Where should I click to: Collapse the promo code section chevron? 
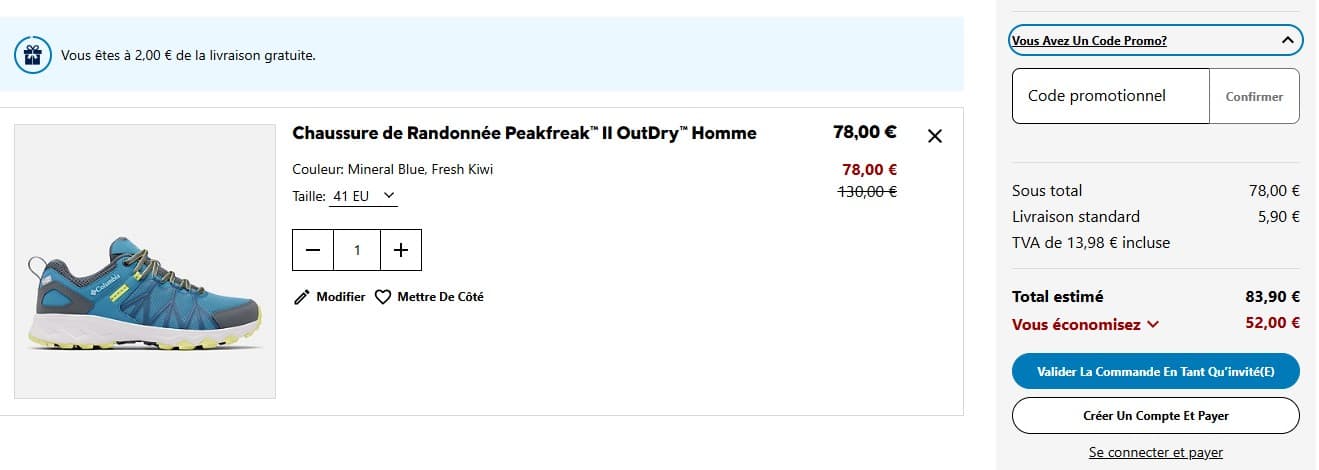pyautogui.click(x=1288, y=41)
